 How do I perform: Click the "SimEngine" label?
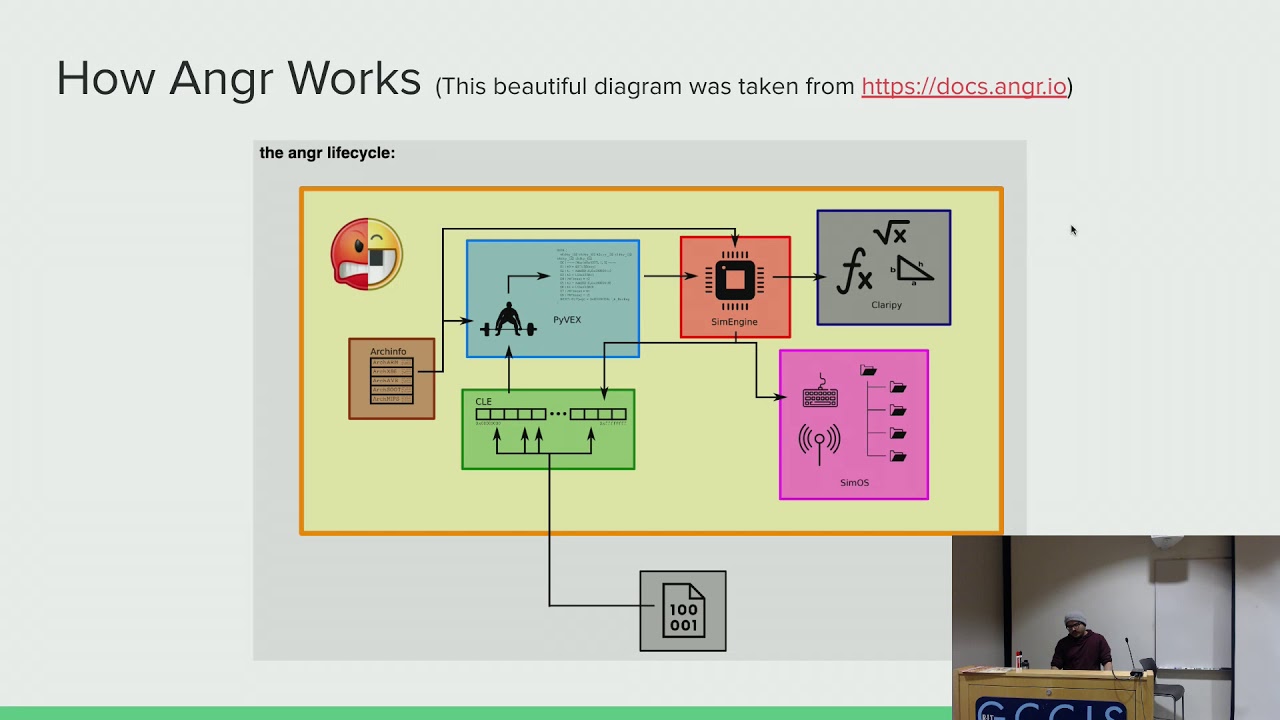tap(734, 322)
